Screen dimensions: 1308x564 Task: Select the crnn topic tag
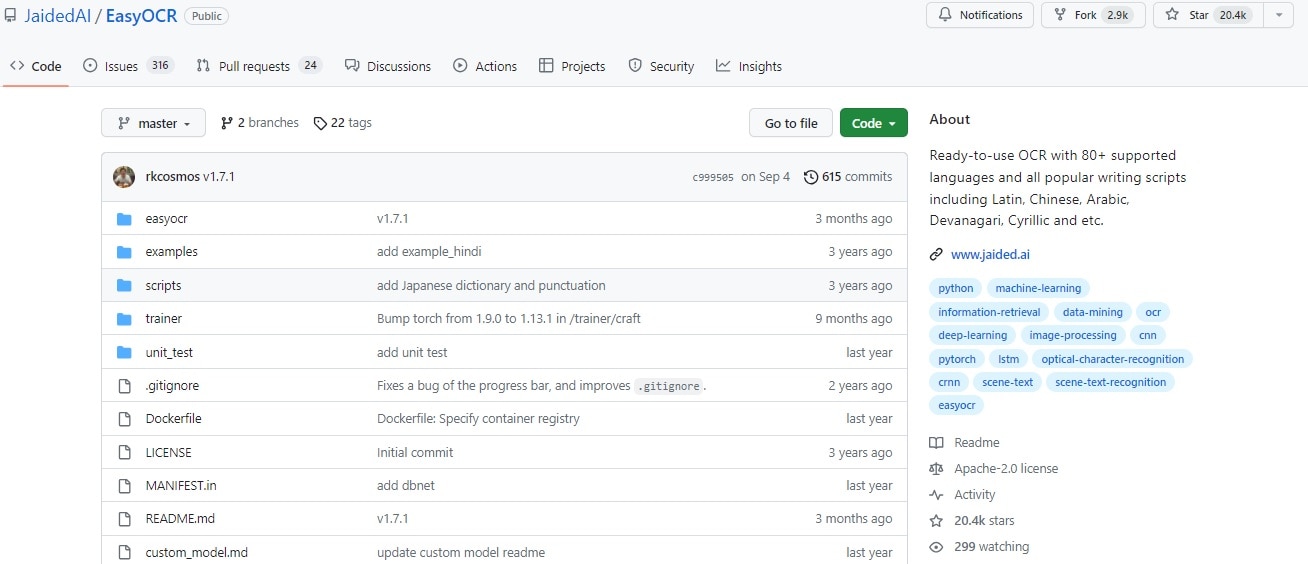949,382
